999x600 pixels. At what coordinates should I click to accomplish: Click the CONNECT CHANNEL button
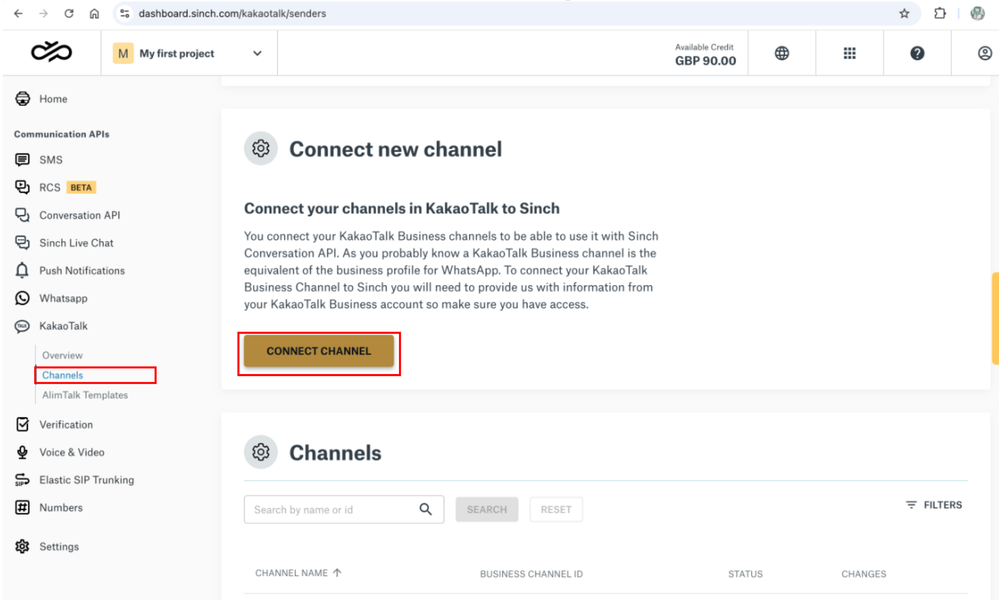(319, 351)
